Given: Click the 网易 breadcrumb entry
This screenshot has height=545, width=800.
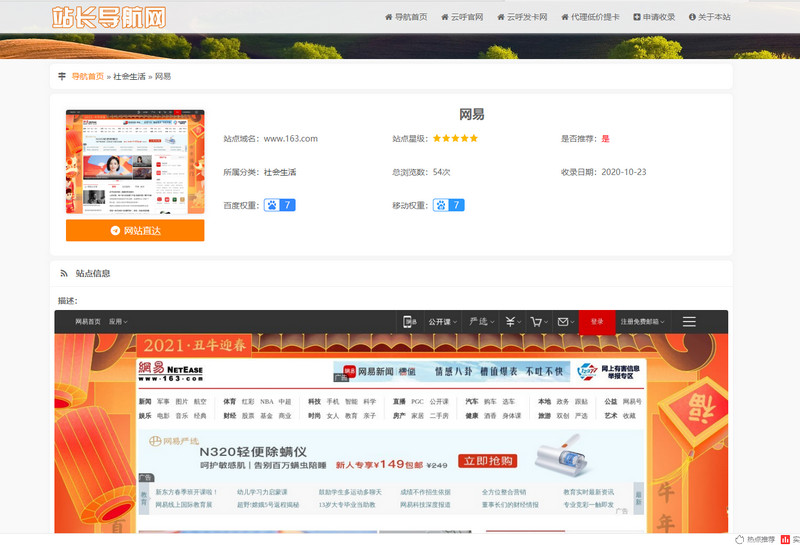Looking at the screenshot, I should (163, 76).
